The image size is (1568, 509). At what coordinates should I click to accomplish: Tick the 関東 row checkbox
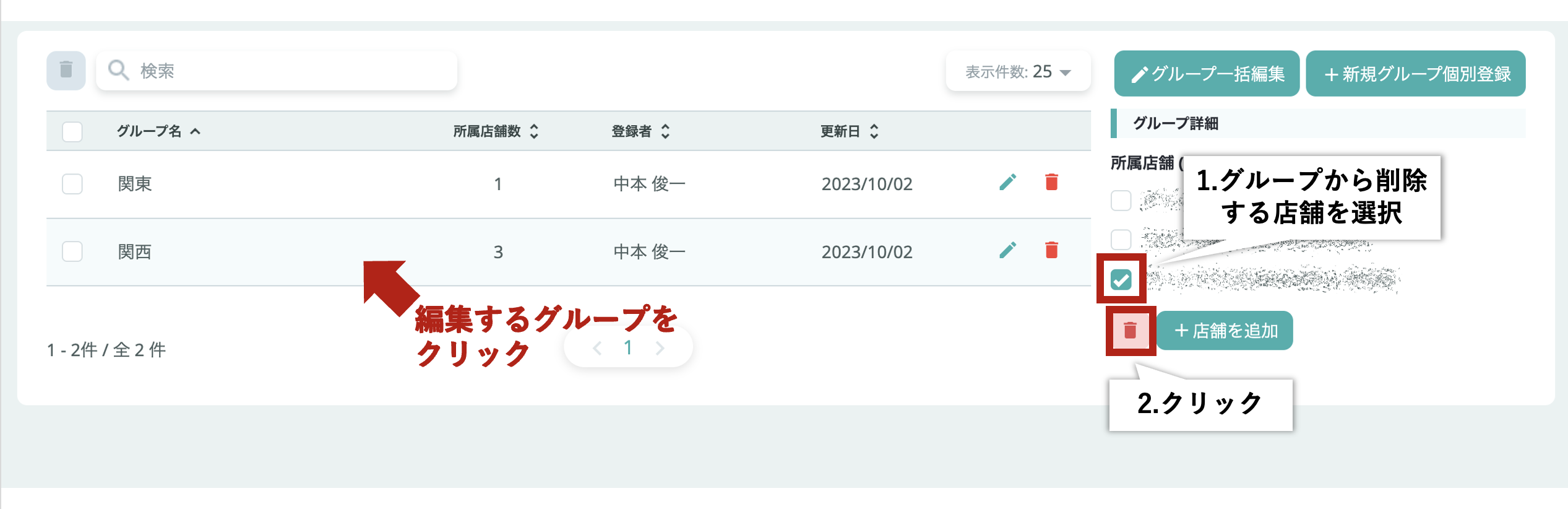(x=72, y=184)
